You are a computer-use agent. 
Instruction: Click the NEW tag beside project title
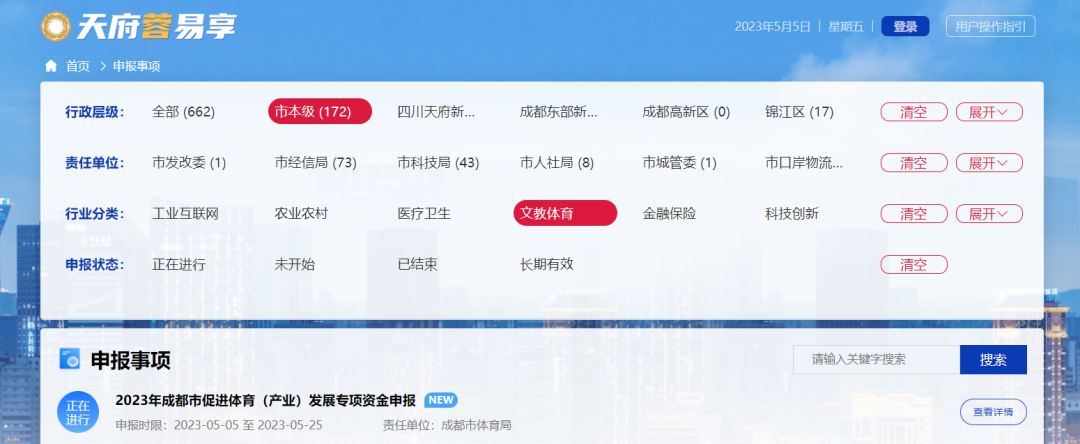[x=441, y=400]
